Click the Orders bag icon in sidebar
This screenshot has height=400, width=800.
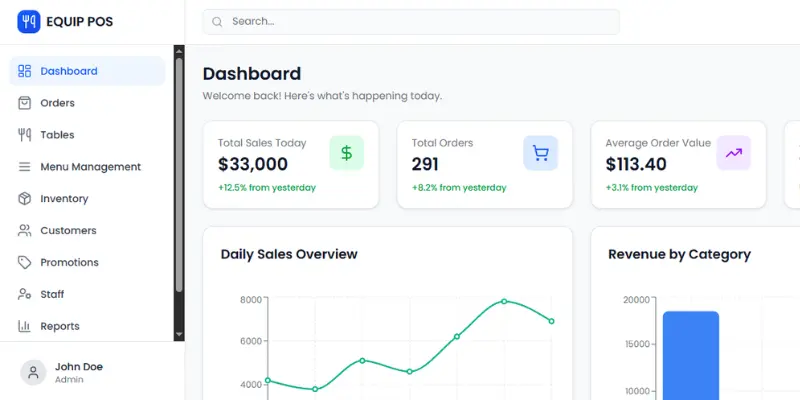25,103
